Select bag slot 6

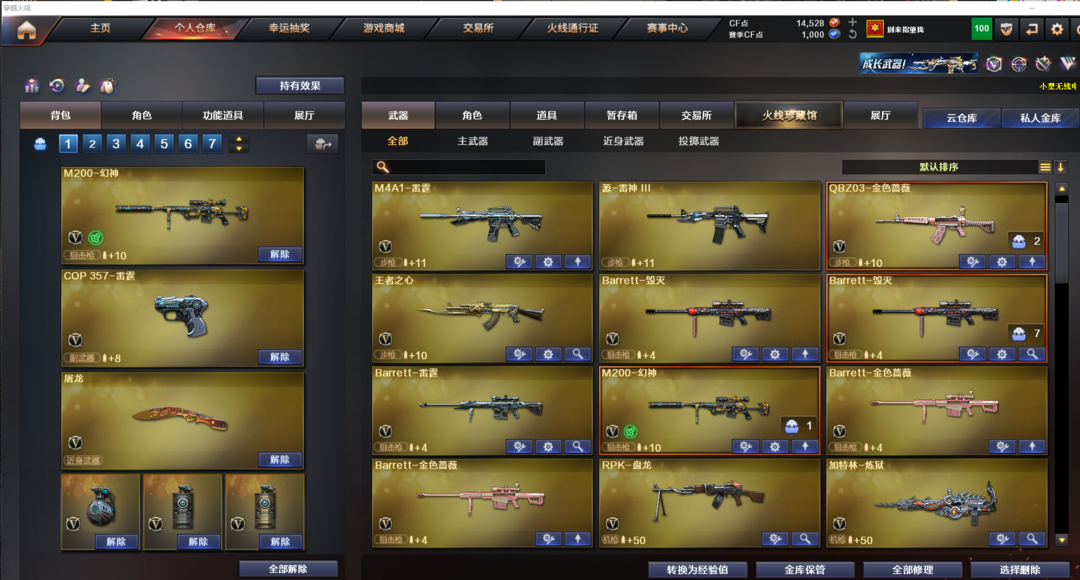(x=188, y=144)
